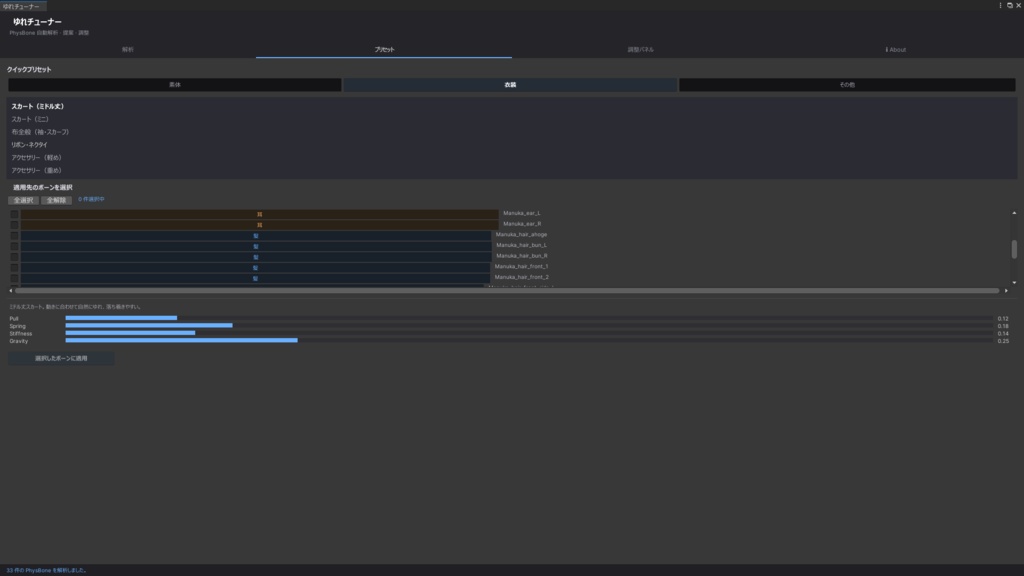Click the 髪 tag on the Manuka_hair_bun_R row
The image size is (1024, 576).
[255, 257]
